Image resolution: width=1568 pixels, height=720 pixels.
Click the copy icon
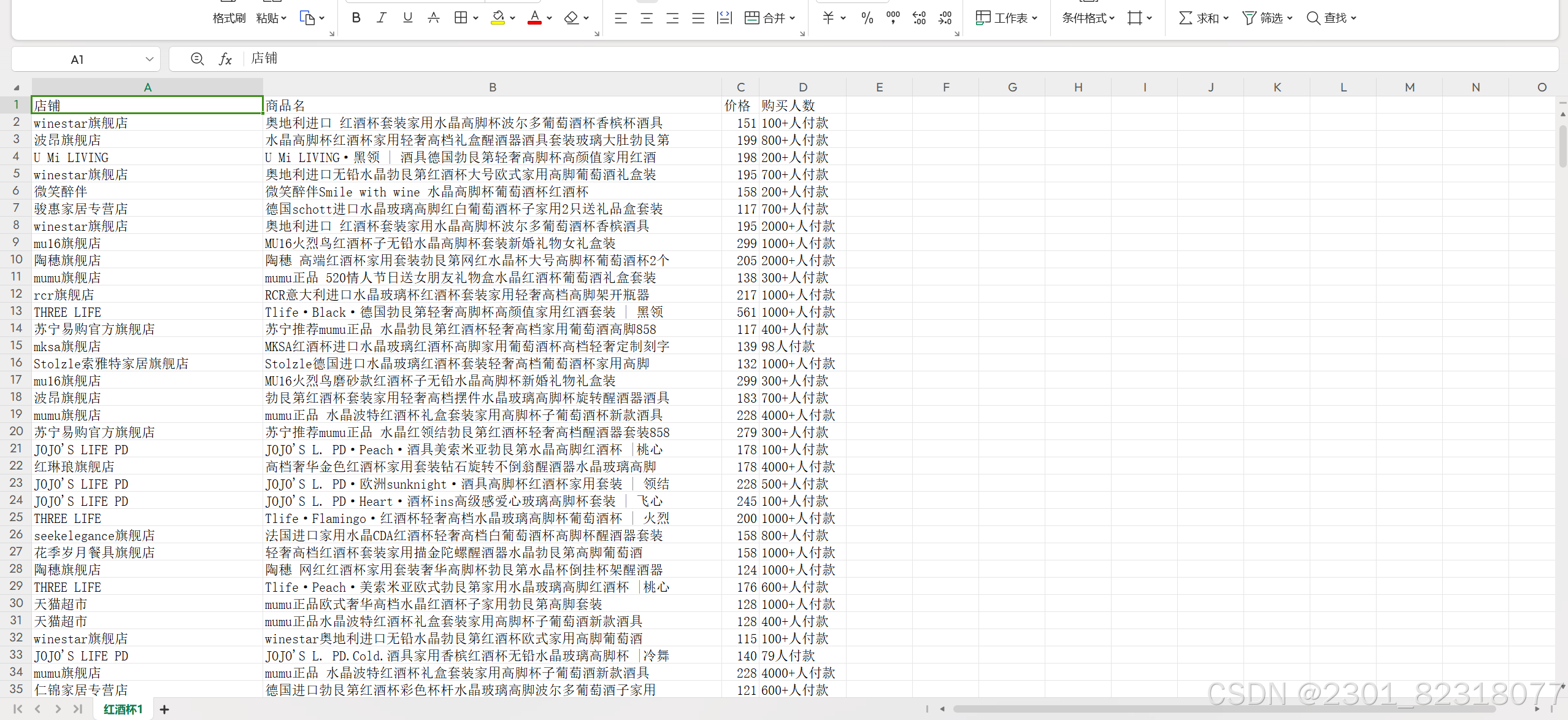coord(307,18)
